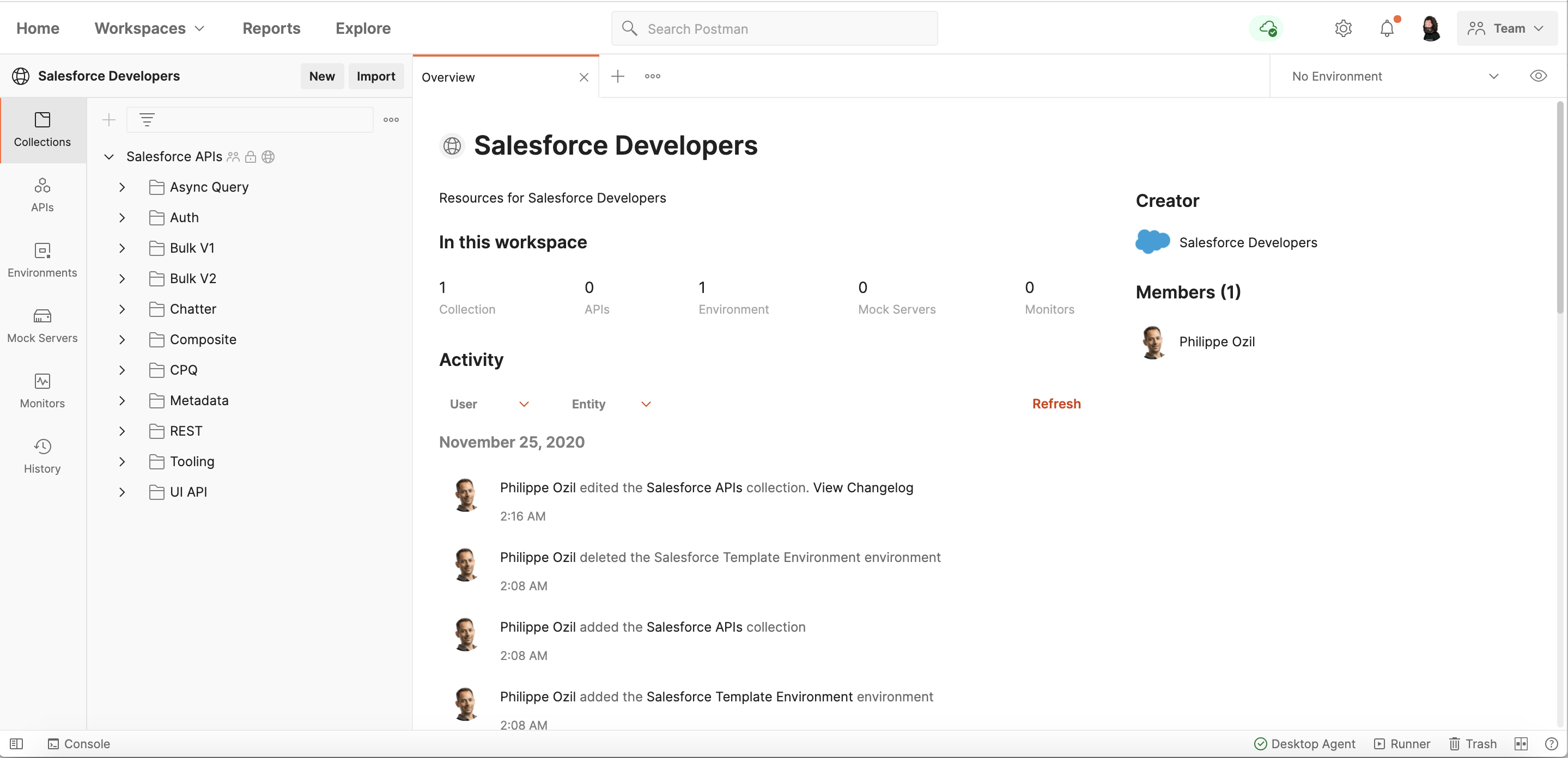Collapse the Salesforce APIs collection

pos(109,157)
